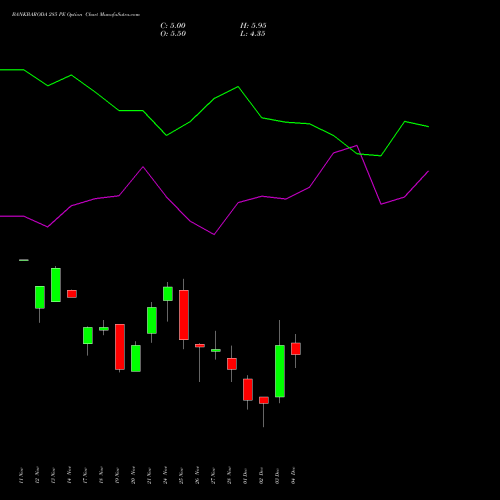
Task: Click the close value C: 5.00
Action: pos(173,26)
